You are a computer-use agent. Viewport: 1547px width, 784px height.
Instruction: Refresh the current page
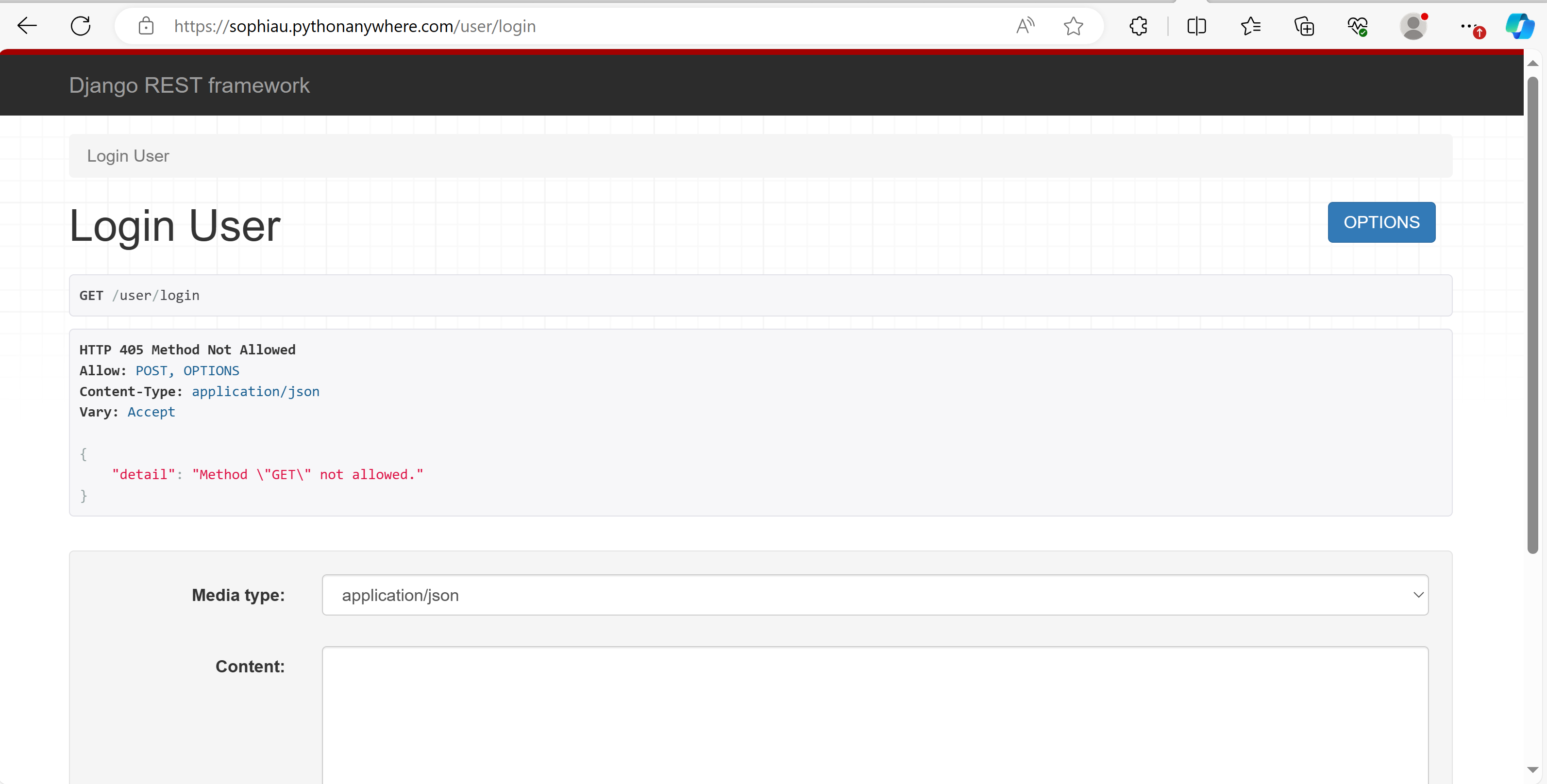(x=81, y=26)
